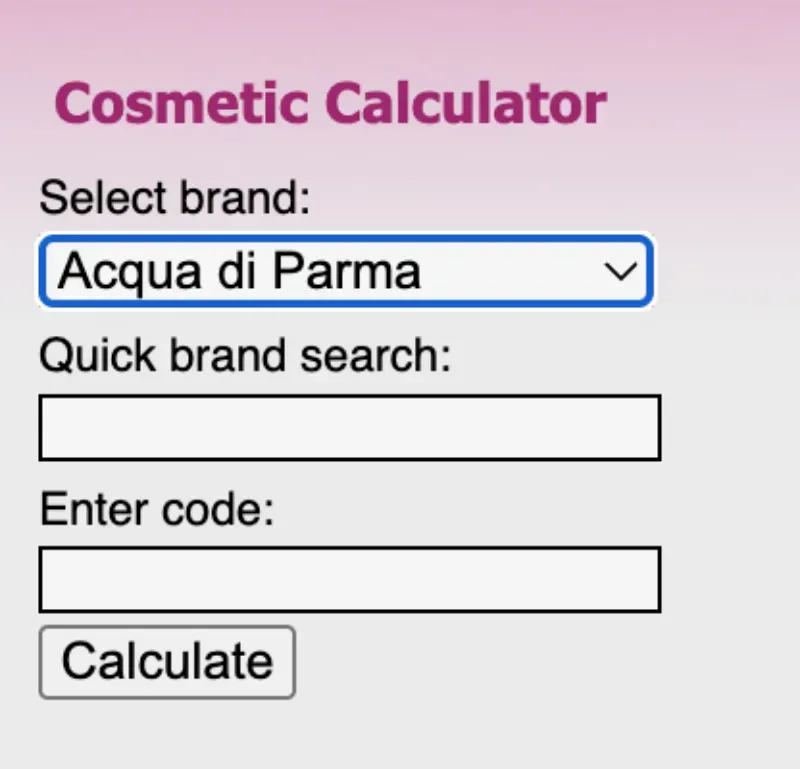Select the code entry text box
The width and height of the screenshot is (800, 769).
tap(349, 579)
